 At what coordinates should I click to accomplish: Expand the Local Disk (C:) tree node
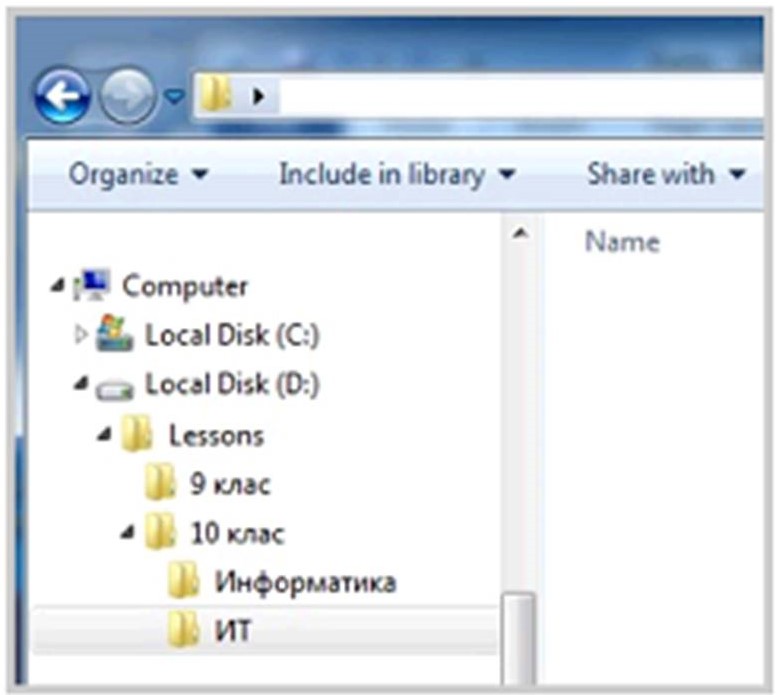[81, 335]
